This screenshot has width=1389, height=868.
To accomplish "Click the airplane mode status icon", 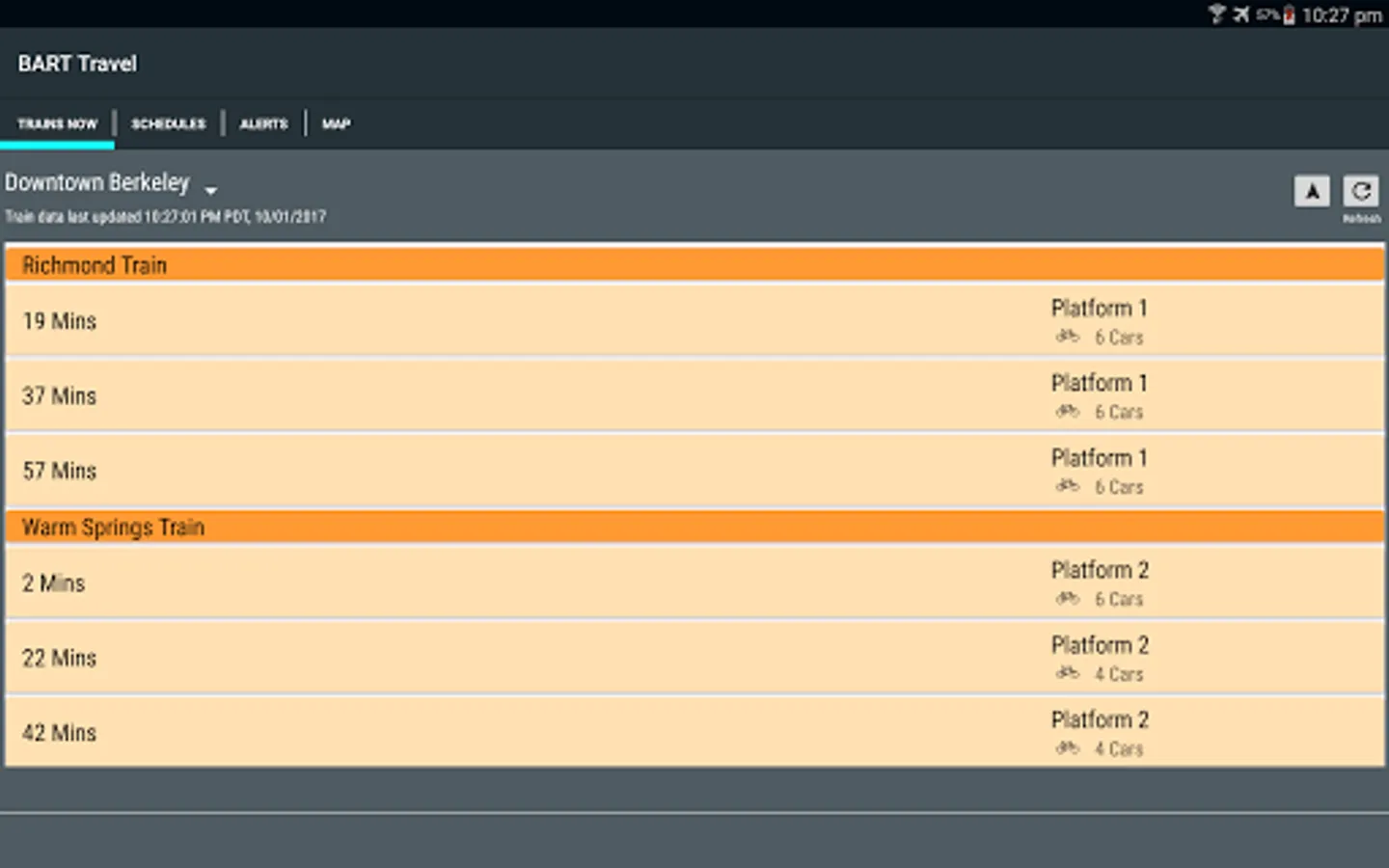I will 1241,14.
